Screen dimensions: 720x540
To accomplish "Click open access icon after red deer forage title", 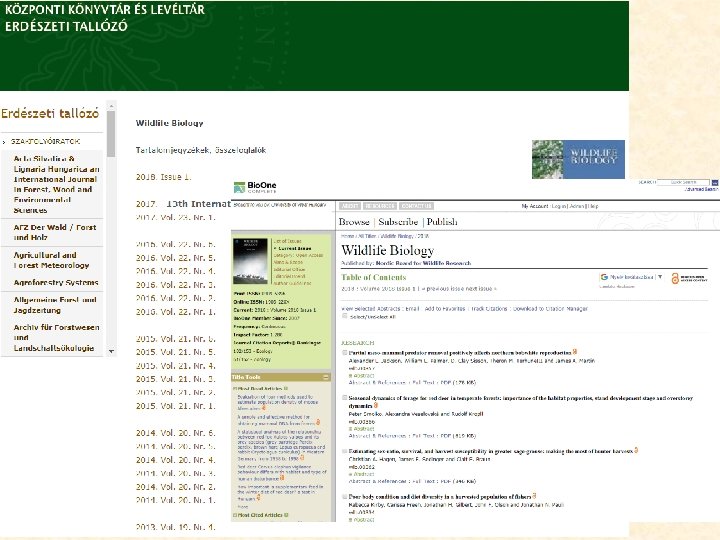I will coord(376,405).
